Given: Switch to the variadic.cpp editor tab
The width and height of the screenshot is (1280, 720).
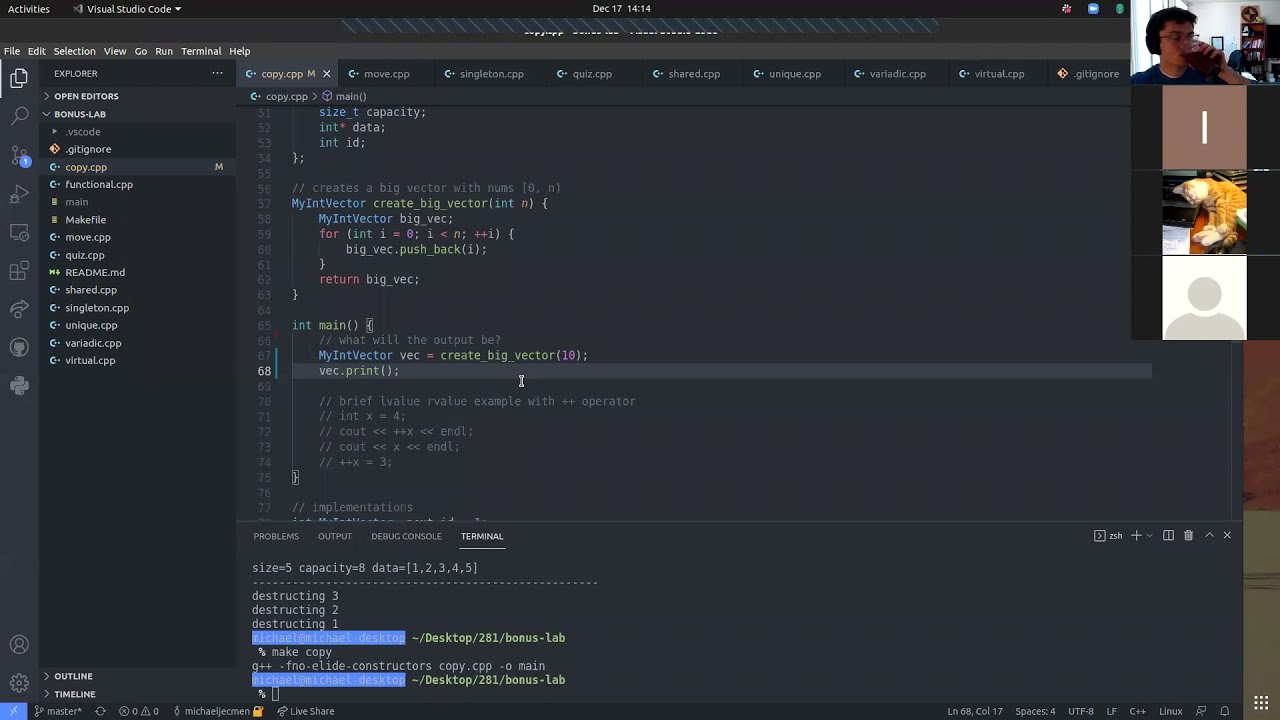Looking at the screenshot, I should tap(898, 74).
